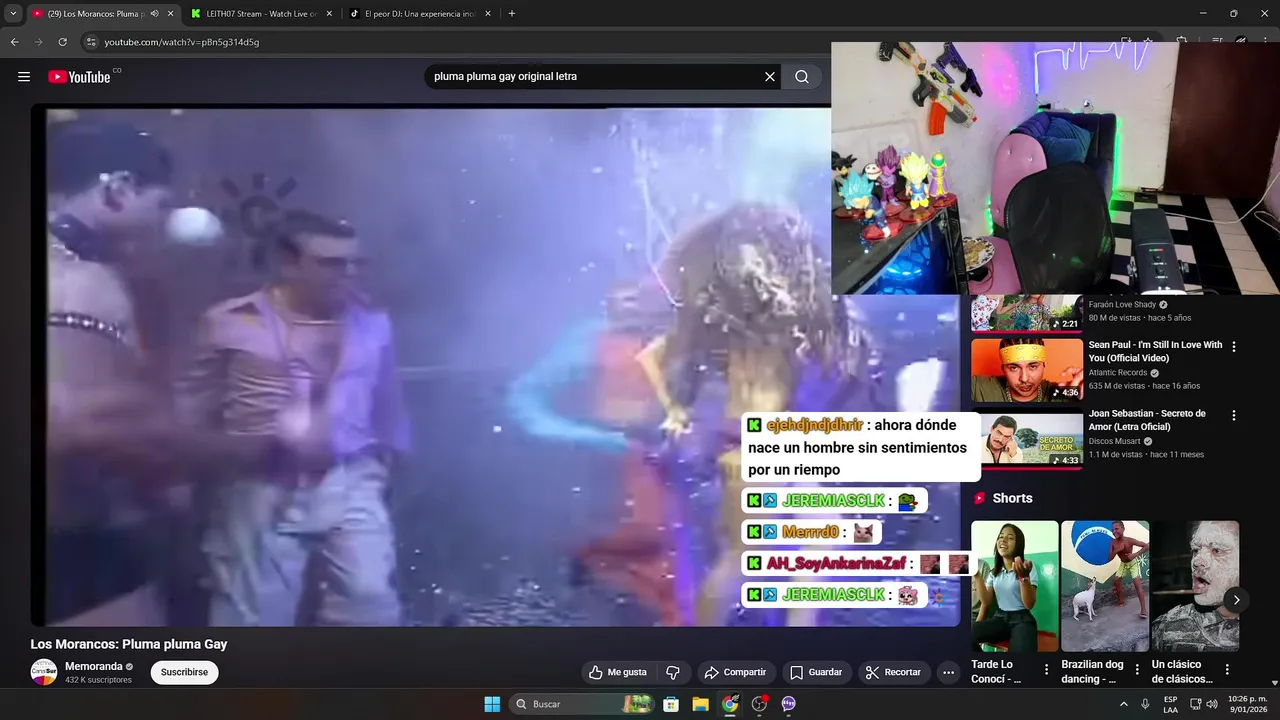The height and width of the screenshot is (720, 1280).
Task: Click the video title Los Morancos: Pluma pluma Gay
Action: [129, 644]
